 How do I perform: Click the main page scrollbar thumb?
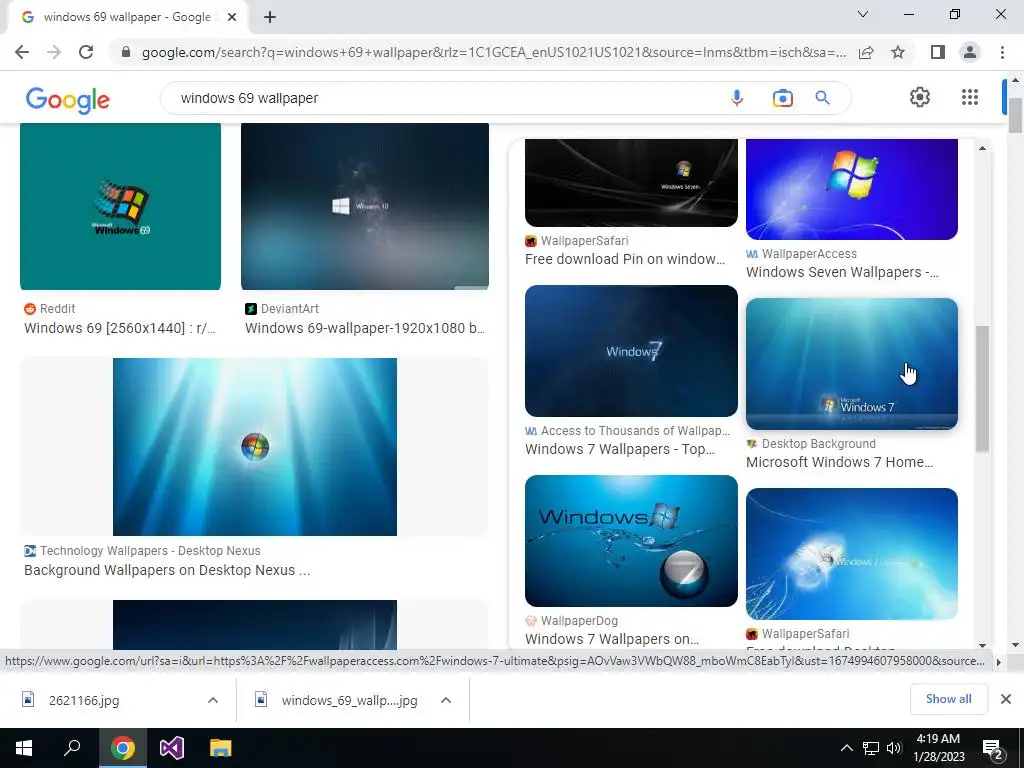1015,115
